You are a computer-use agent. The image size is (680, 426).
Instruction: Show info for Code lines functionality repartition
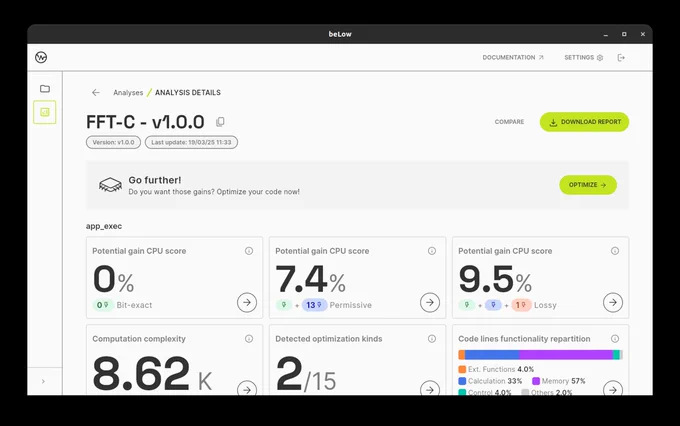[x=615, y=339]
